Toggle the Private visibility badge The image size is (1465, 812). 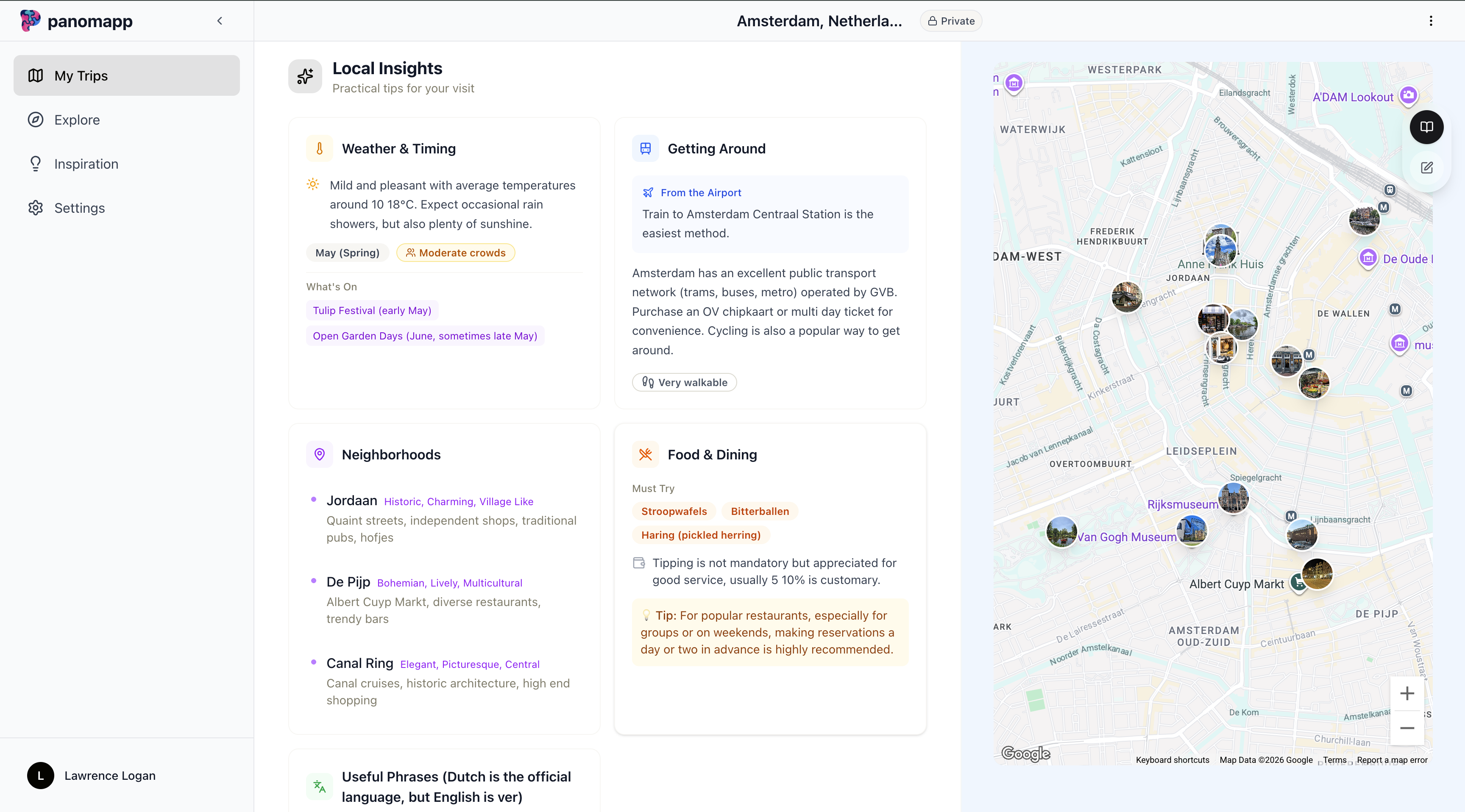[x=950, y=20]
